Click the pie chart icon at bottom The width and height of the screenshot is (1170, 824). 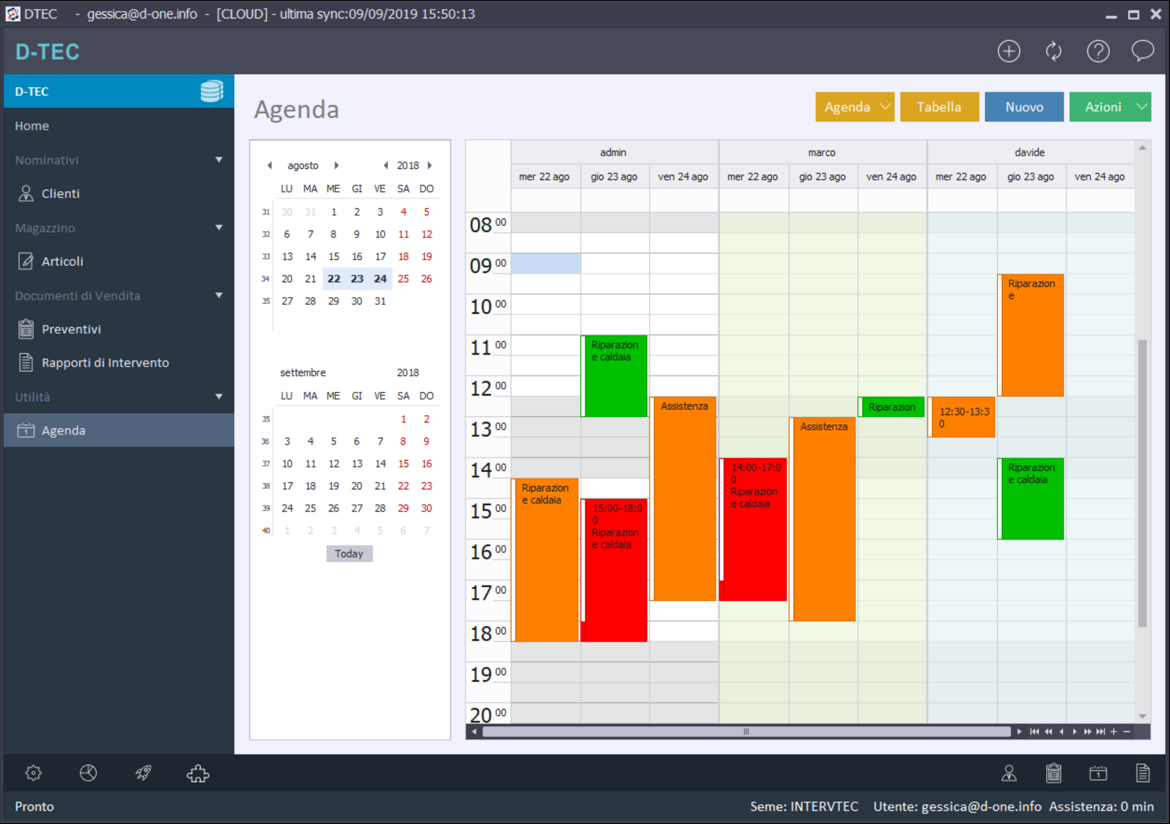point(88,773)
